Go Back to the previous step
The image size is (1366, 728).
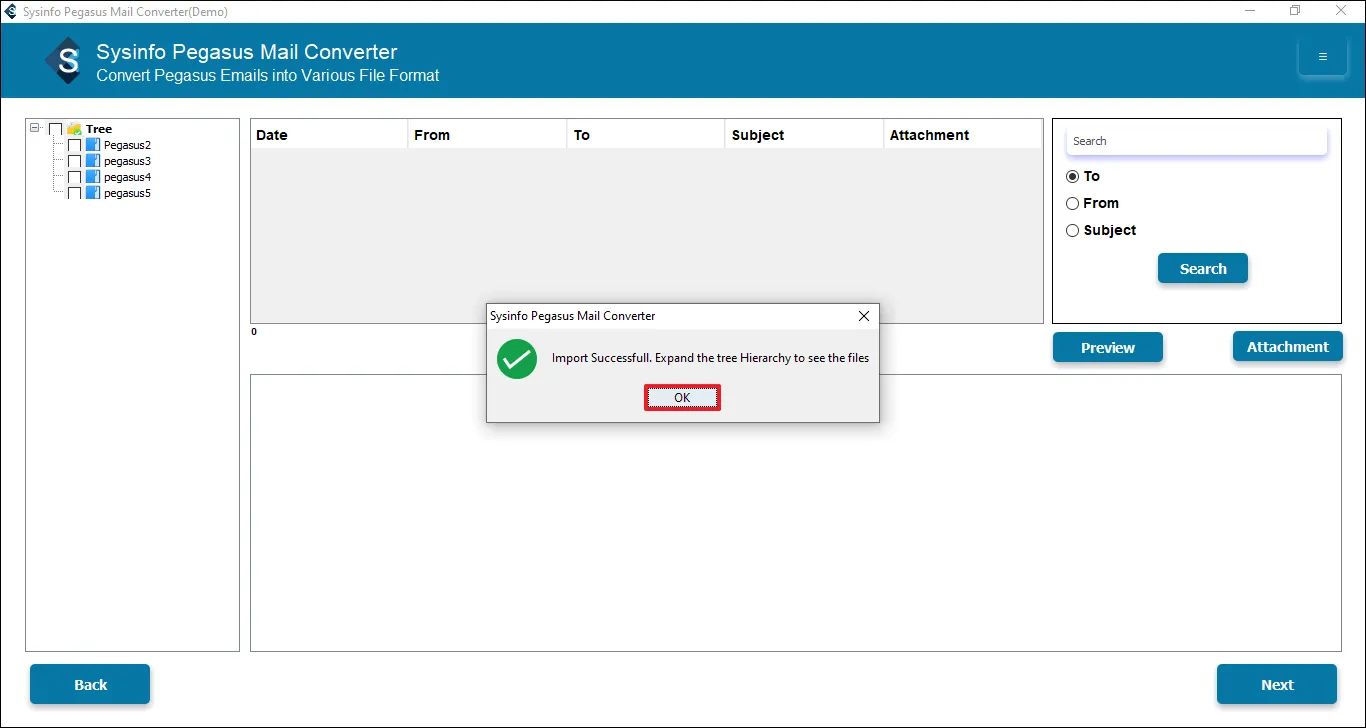tap(90, 684)
